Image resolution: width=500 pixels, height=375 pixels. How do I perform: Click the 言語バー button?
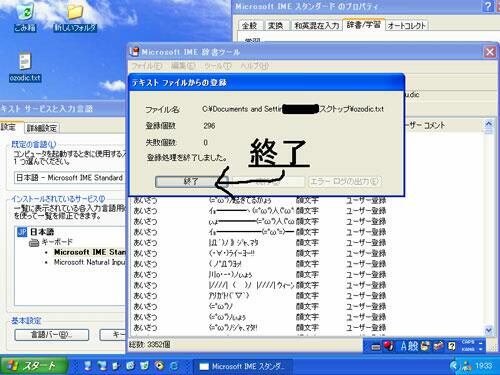pos(52,335)
